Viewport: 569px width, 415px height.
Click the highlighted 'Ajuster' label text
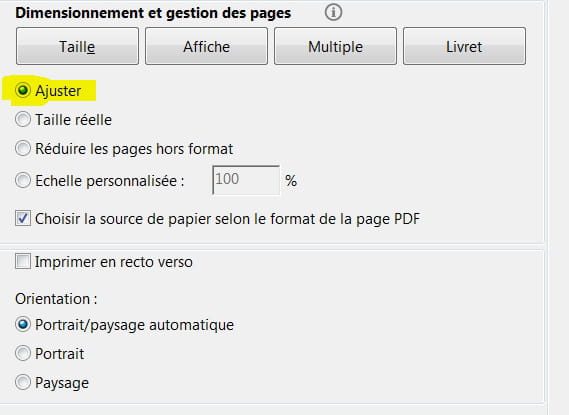58,91
